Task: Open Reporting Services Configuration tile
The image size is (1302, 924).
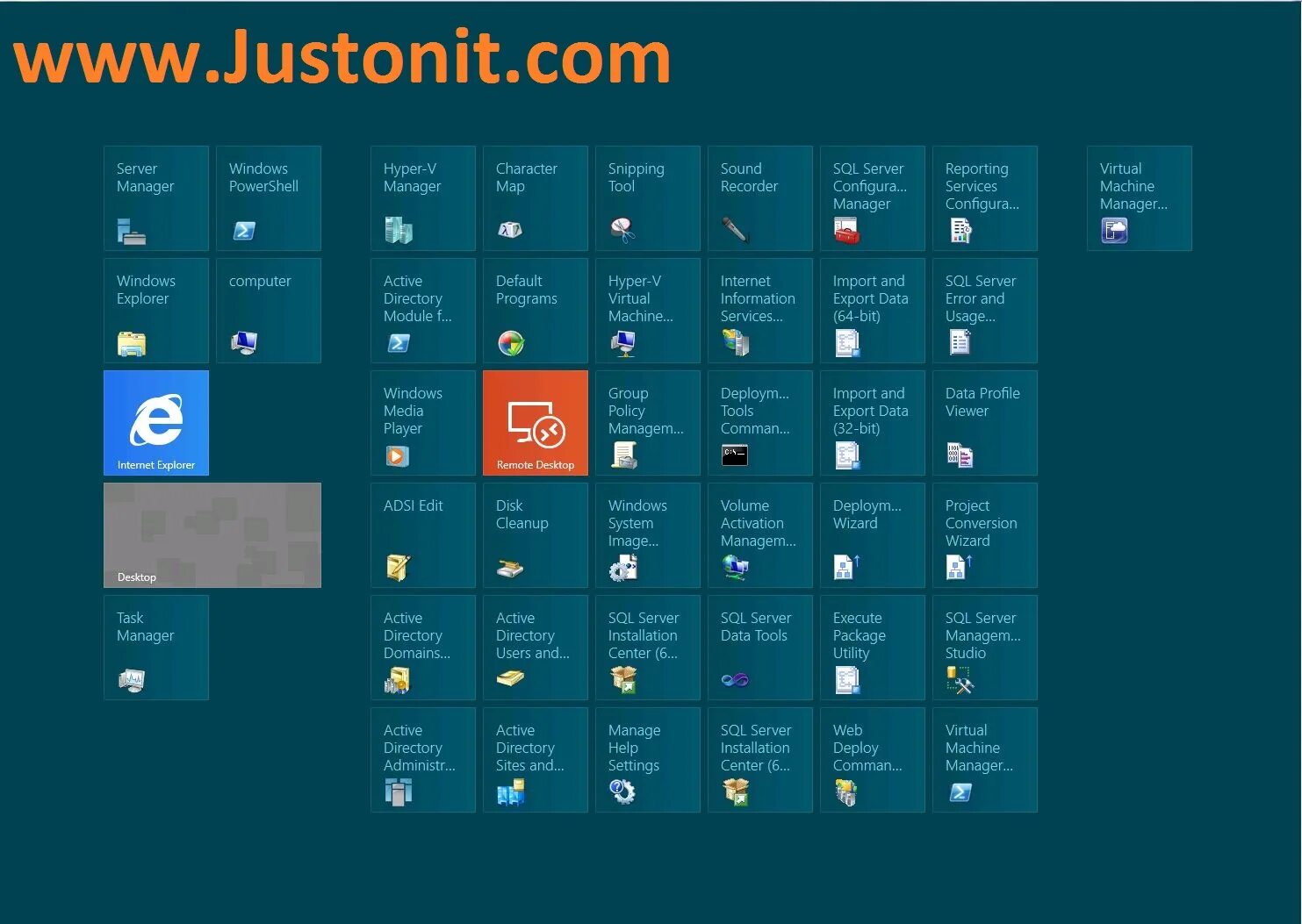Action: (x=985, y=198)
